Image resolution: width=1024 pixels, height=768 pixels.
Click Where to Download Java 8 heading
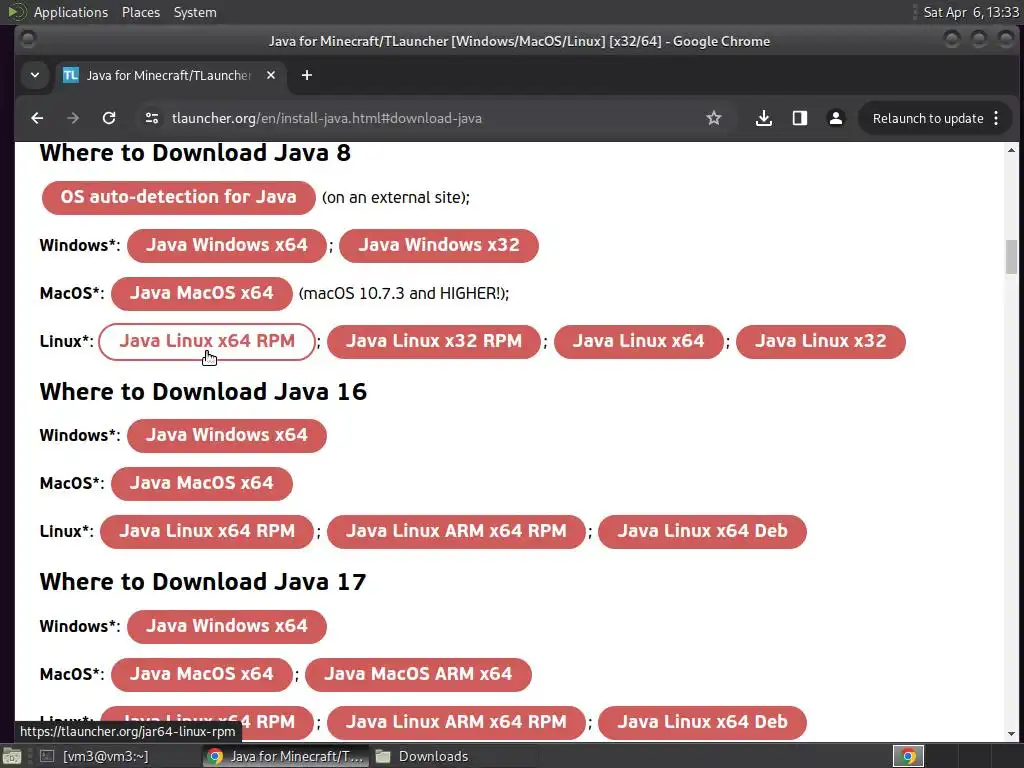click(195, 153)
